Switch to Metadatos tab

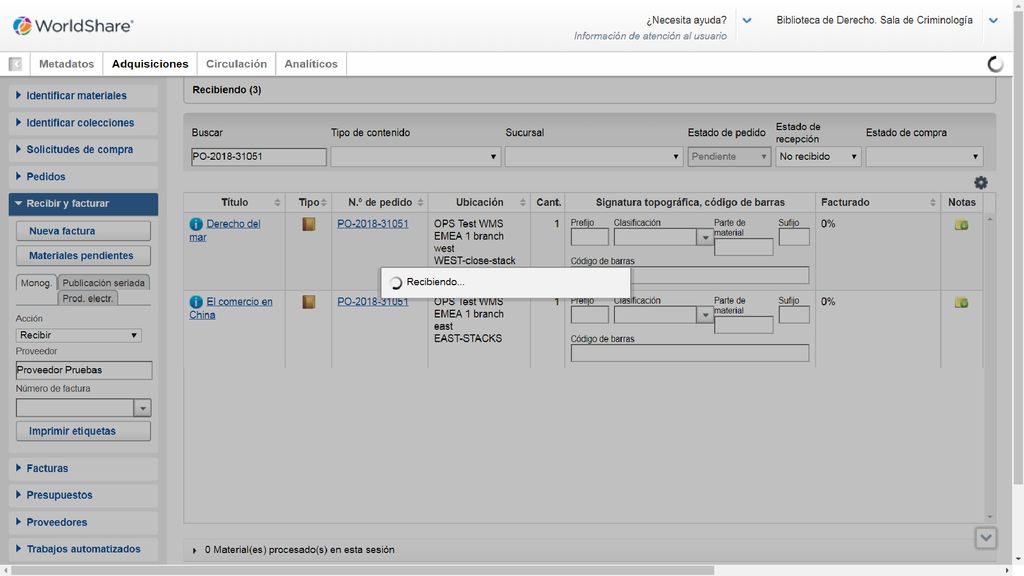point(67,64)
